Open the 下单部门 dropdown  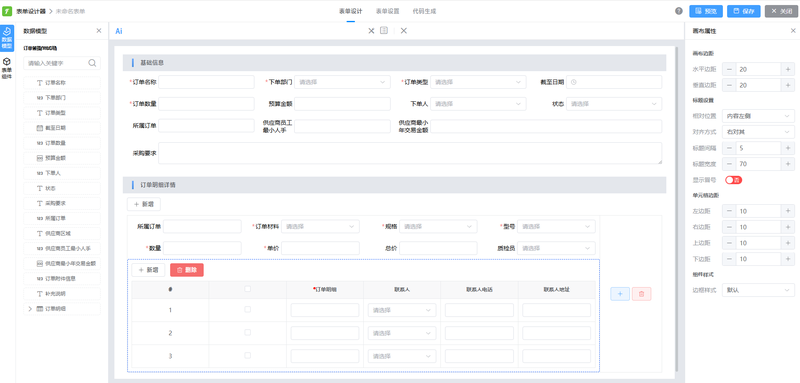point(342,82)
